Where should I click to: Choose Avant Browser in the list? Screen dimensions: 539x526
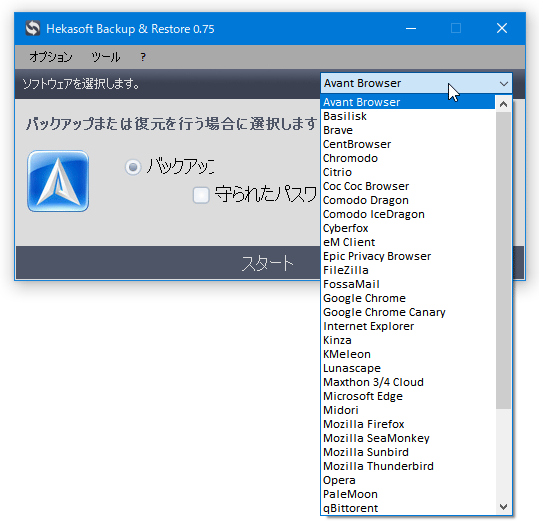pyautogui.click(x=408, y=102)
